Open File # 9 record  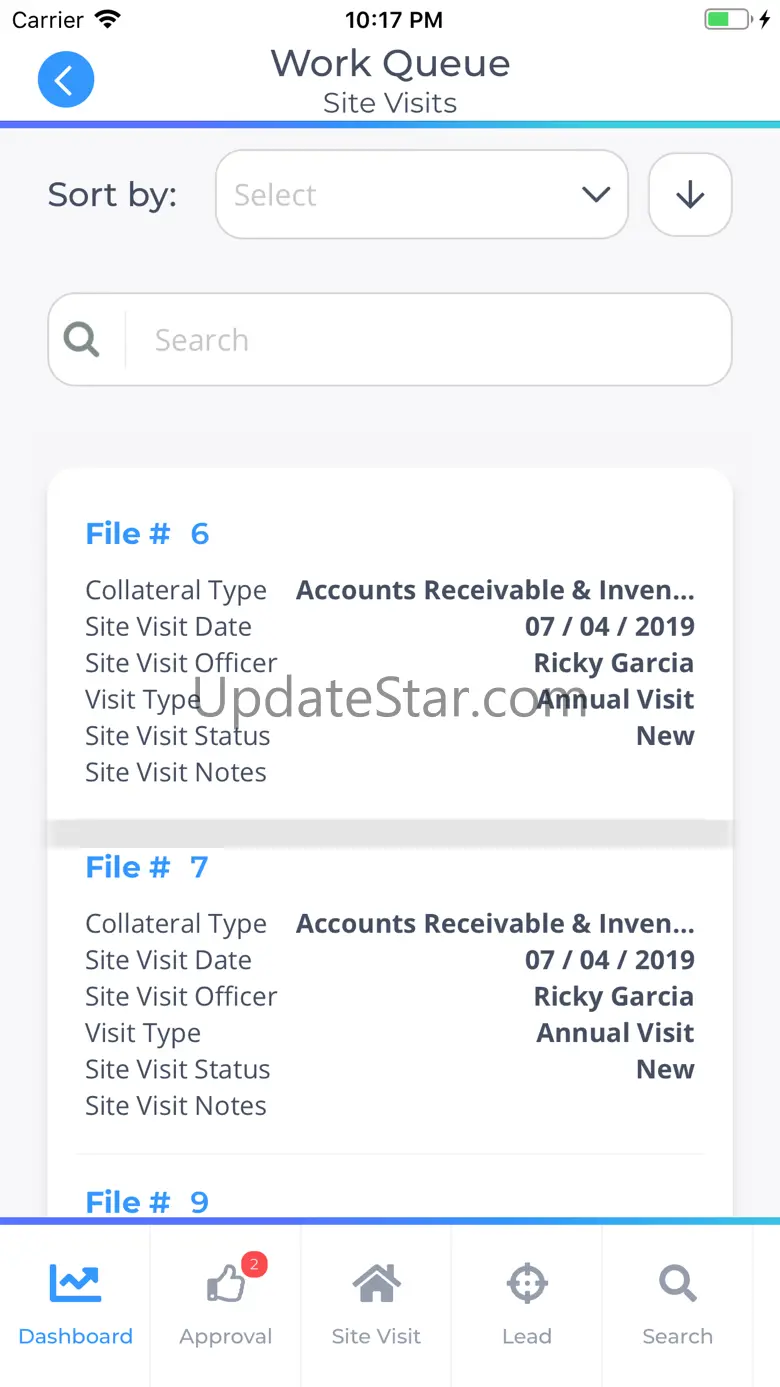pyautogui.click(x=147, y=1202)
